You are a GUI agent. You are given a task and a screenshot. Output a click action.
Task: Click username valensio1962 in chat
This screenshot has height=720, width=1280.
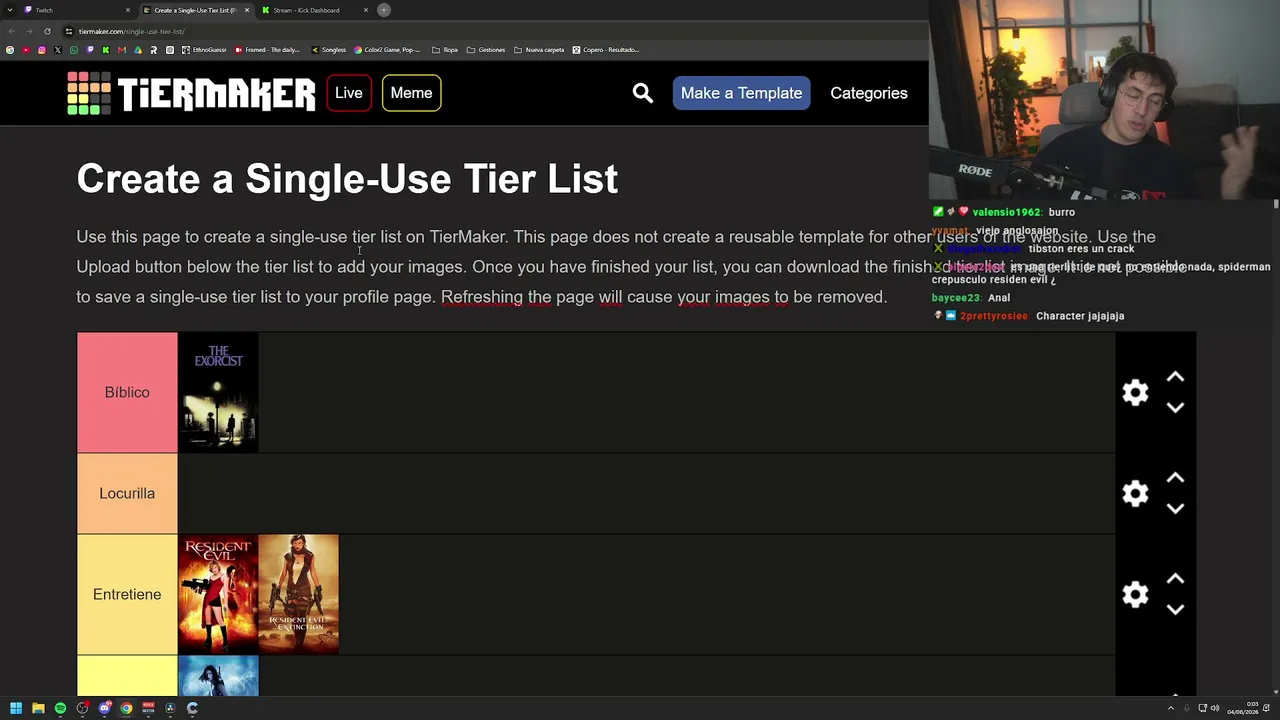click(1007, 212)
